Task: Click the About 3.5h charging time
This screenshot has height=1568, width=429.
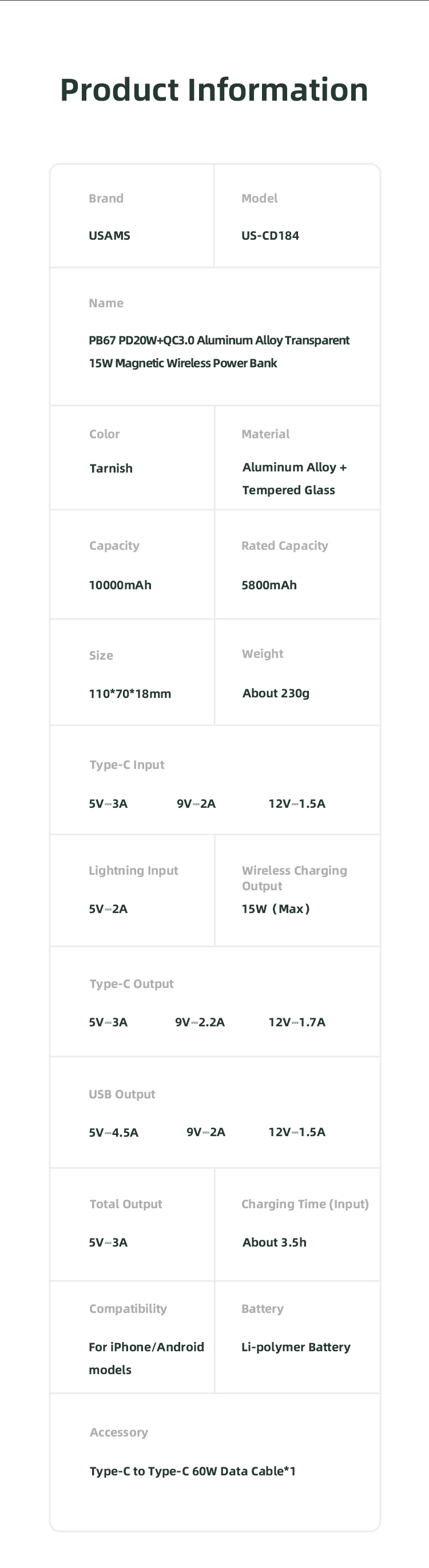Action: click(275, 1243)
